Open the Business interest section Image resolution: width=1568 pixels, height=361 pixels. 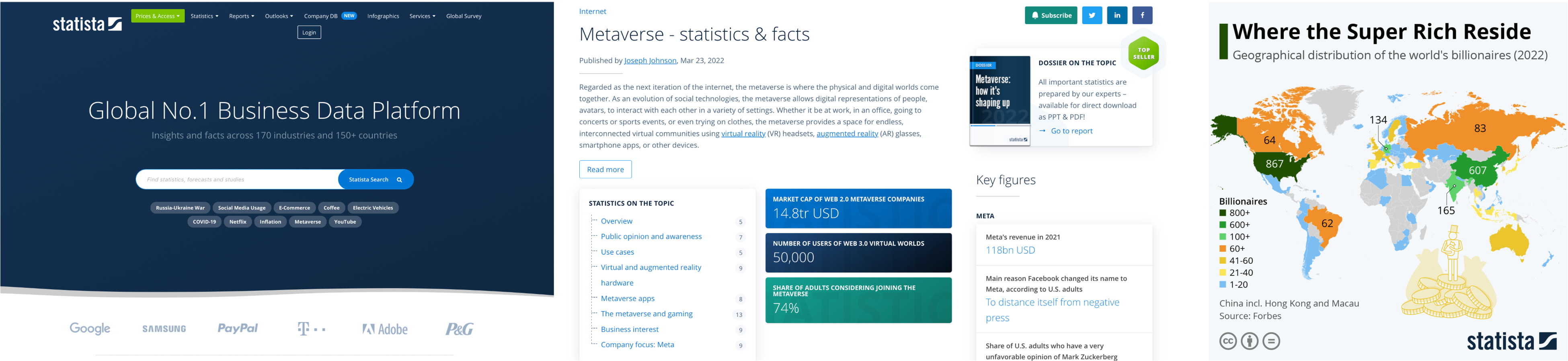[629, 329]
